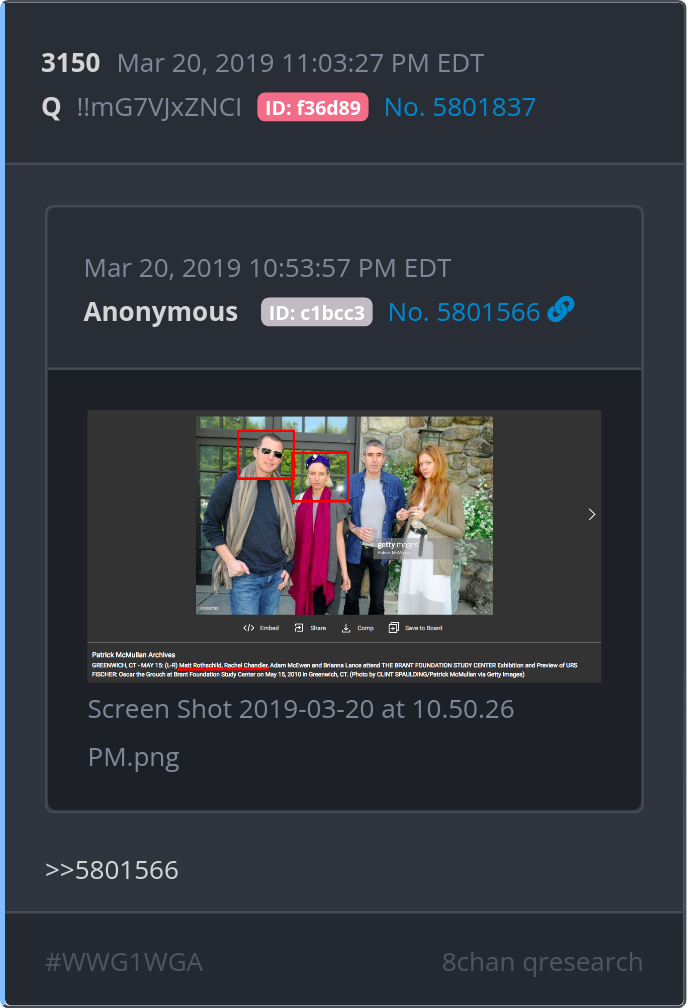Click the Anonymous poster name
This screenshot has width=688, height=1008.
pos(161,312)
